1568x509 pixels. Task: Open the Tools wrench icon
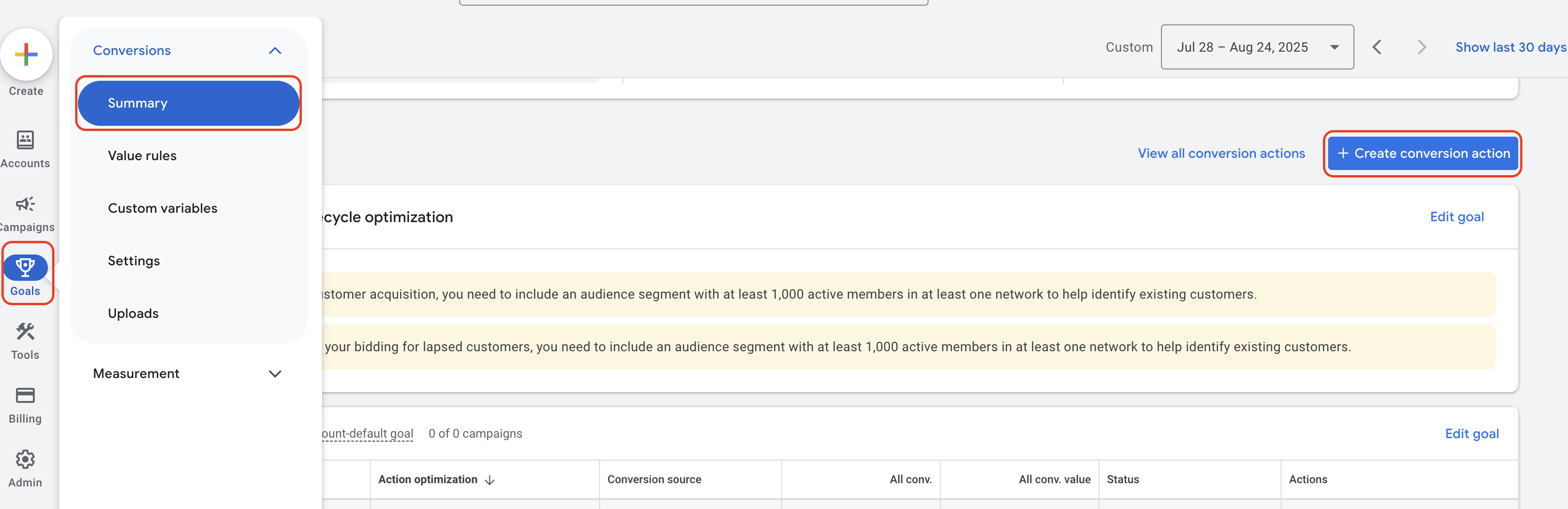25,332
